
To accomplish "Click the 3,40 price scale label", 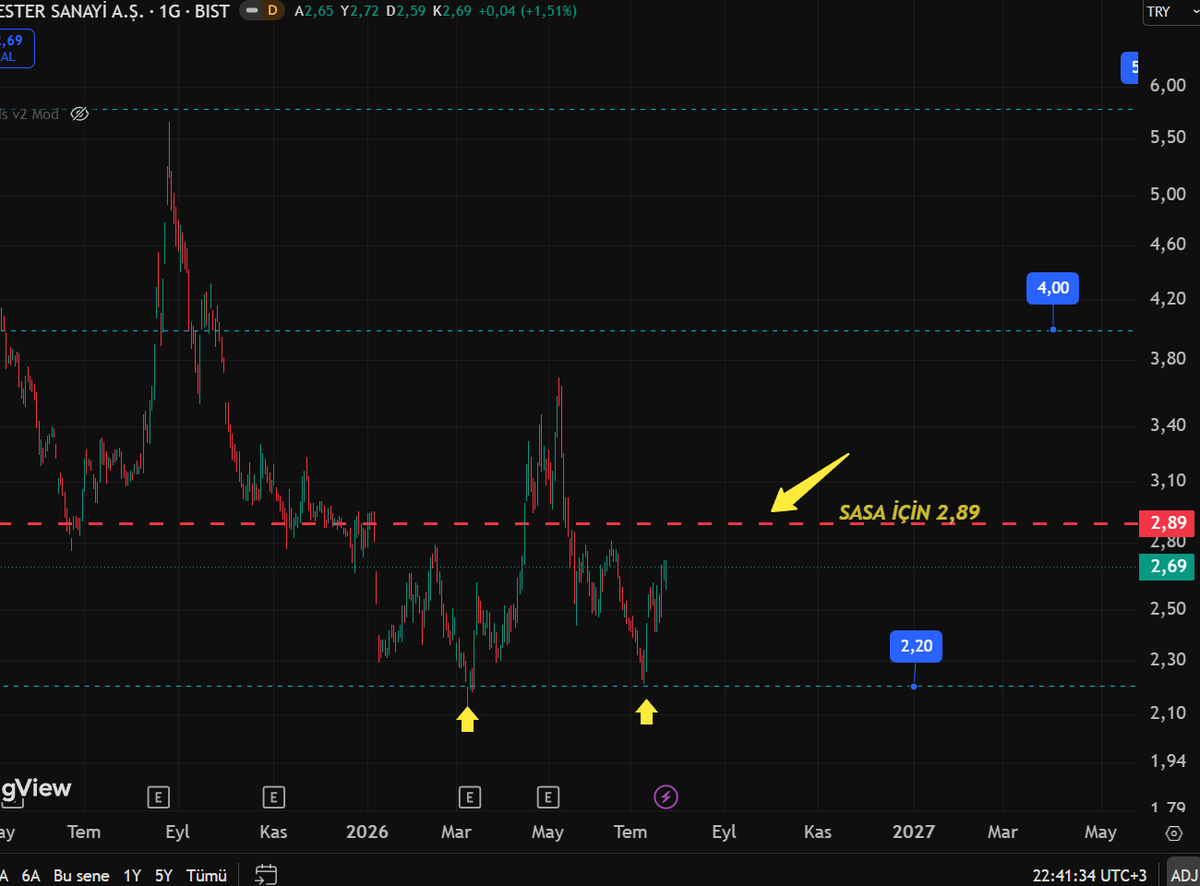I will point(1168,426).
